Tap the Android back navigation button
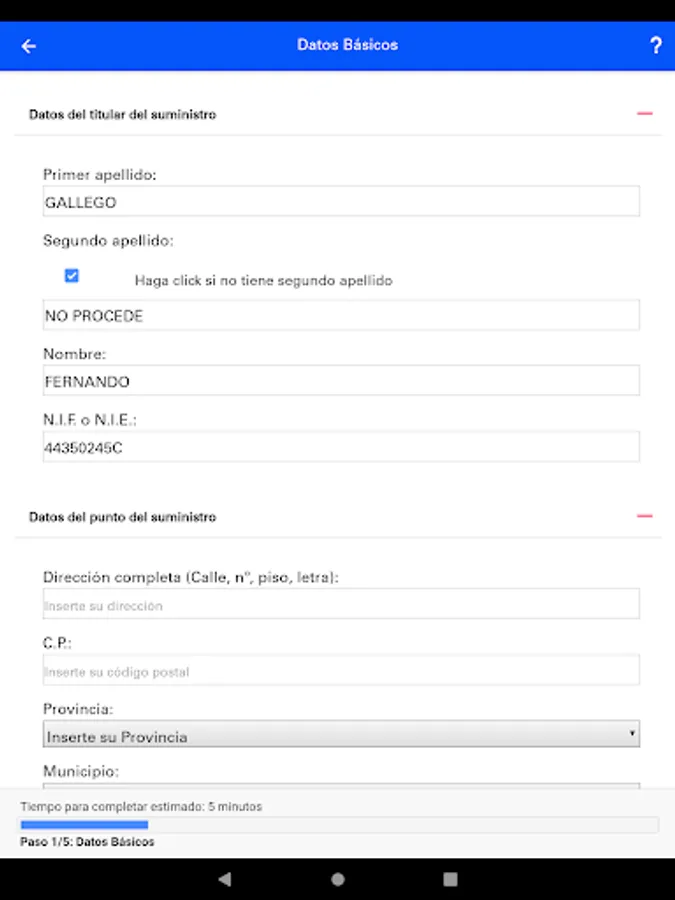This screenshot has height=900, width=675. [225, 879]
